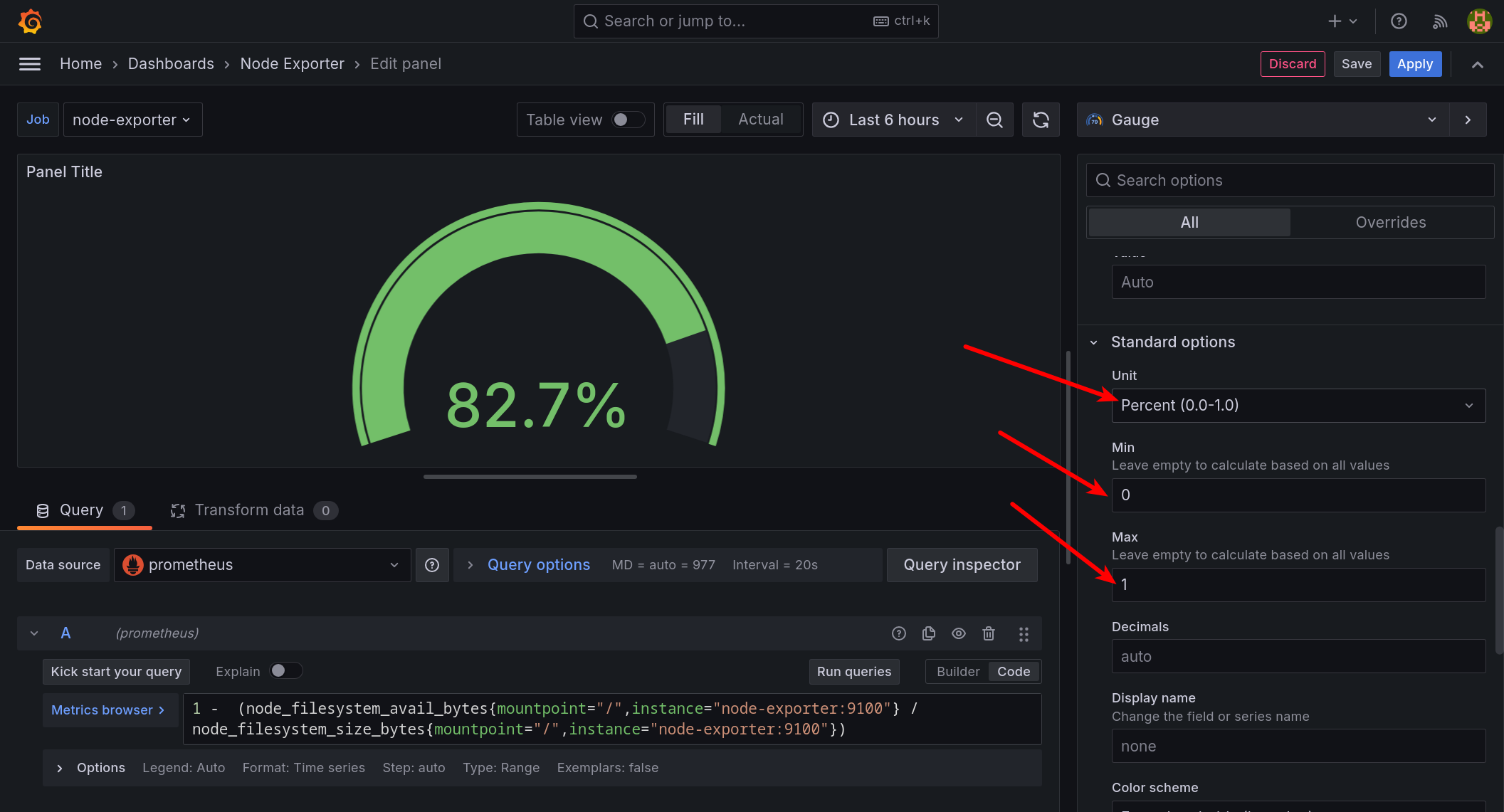Open the Query tab

pyautogui.click(x=84, y=510)
